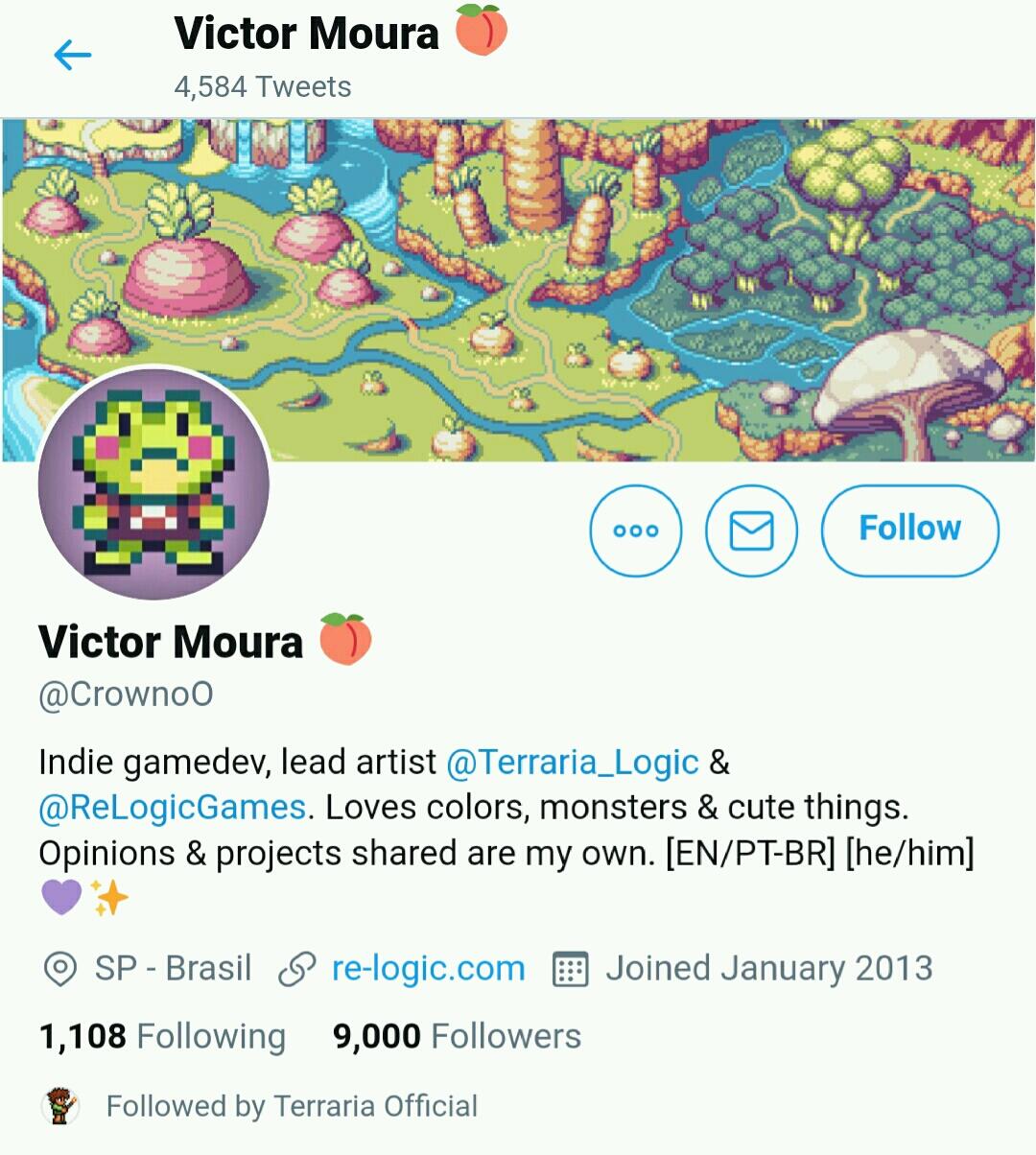This screenshot has width=1036, height=1155.
Task: Click the "4,584 Tweets" count in the header
Action: (263, 87)
